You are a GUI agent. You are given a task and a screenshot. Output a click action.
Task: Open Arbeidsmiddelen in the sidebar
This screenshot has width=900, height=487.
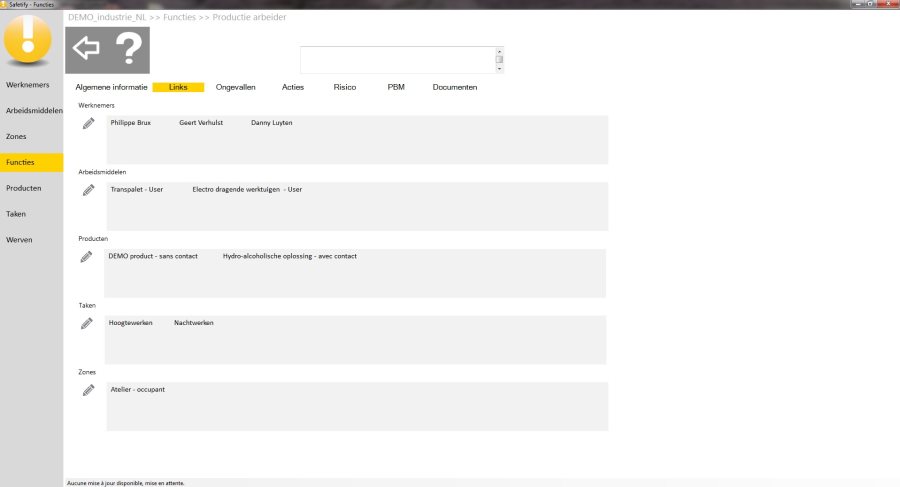point(34,111)
